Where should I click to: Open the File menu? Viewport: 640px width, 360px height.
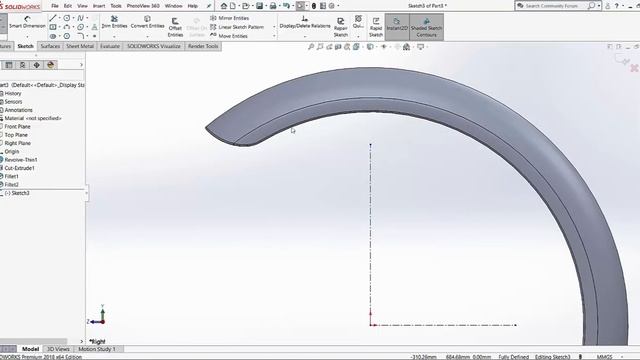tap(55, 6)
